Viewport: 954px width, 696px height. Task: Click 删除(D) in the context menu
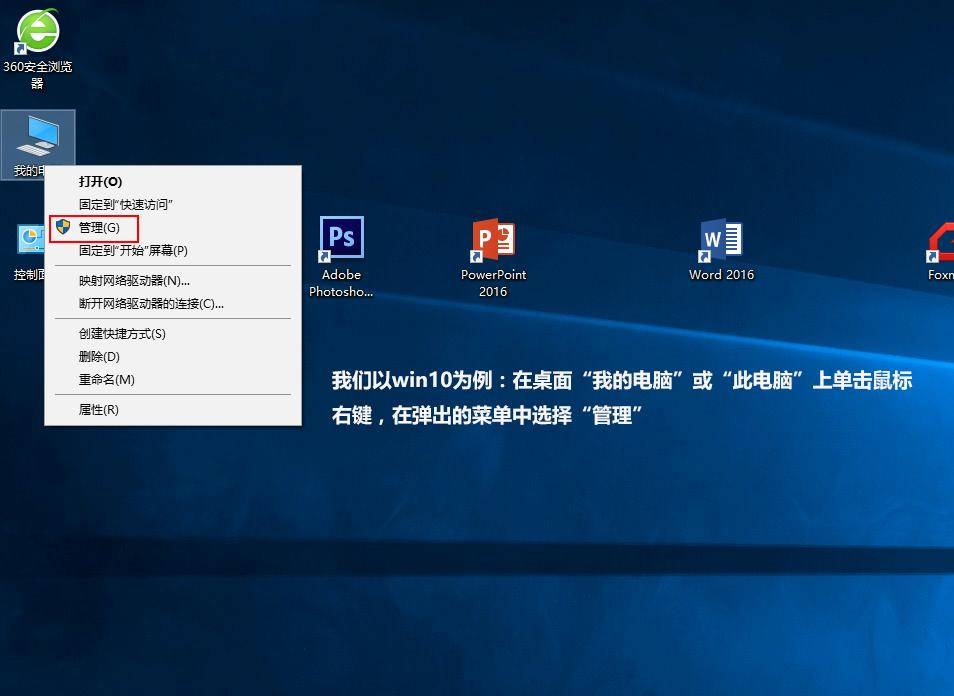99,357
